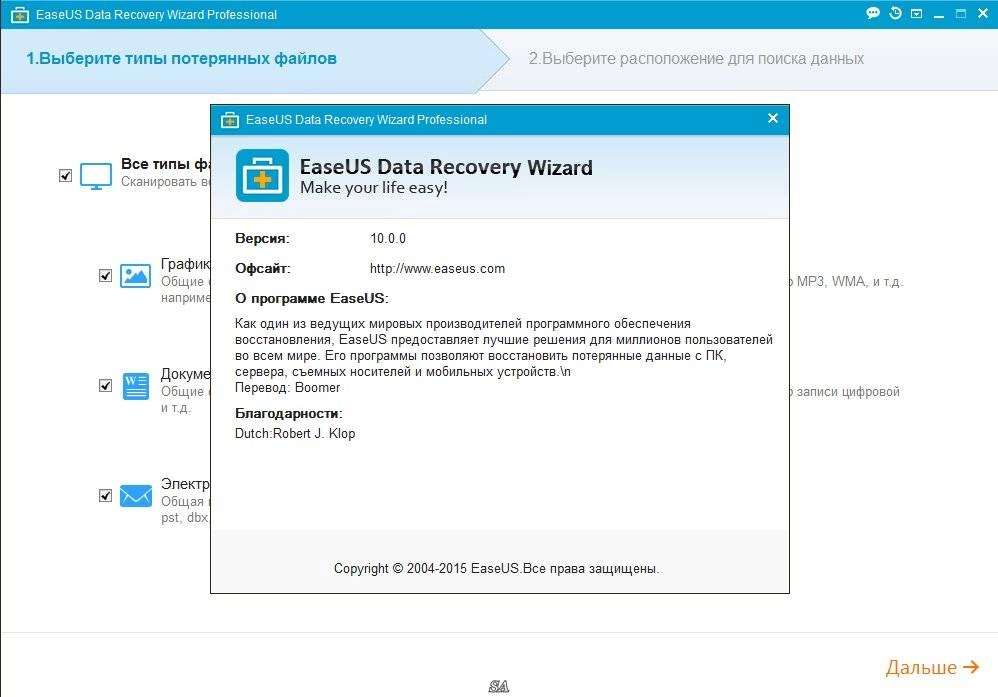The width and height of the screenshot is (998, 697).
Task: Click the main window title bar app icon
Action: (x=20, y=15)
